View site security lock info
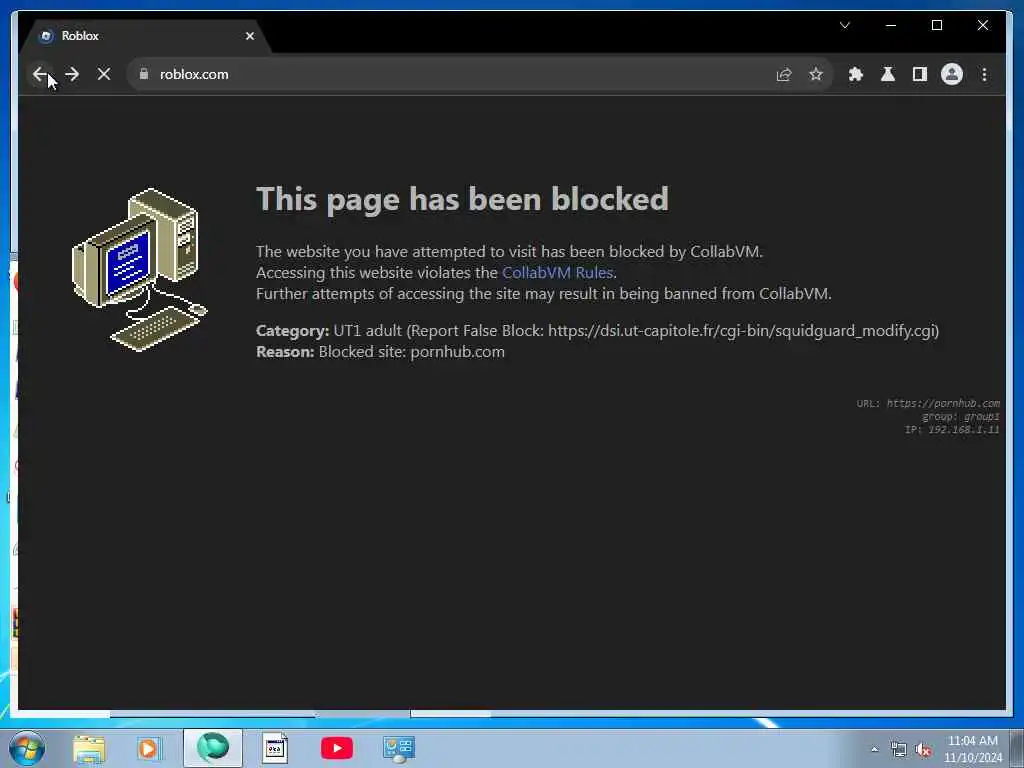 (x=144, y=74)
